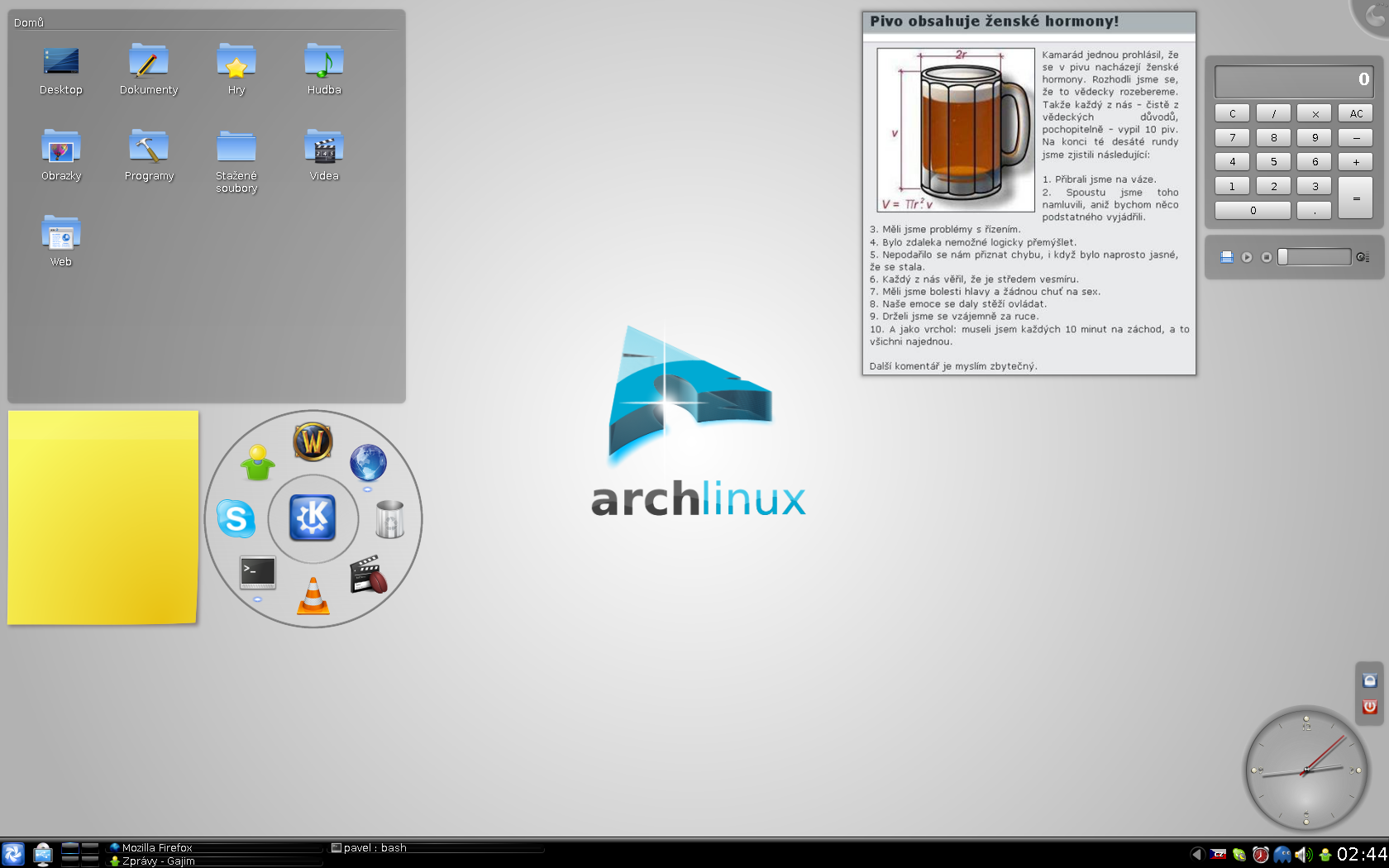Launch VLC media player from the launcher

click(313, 596)
